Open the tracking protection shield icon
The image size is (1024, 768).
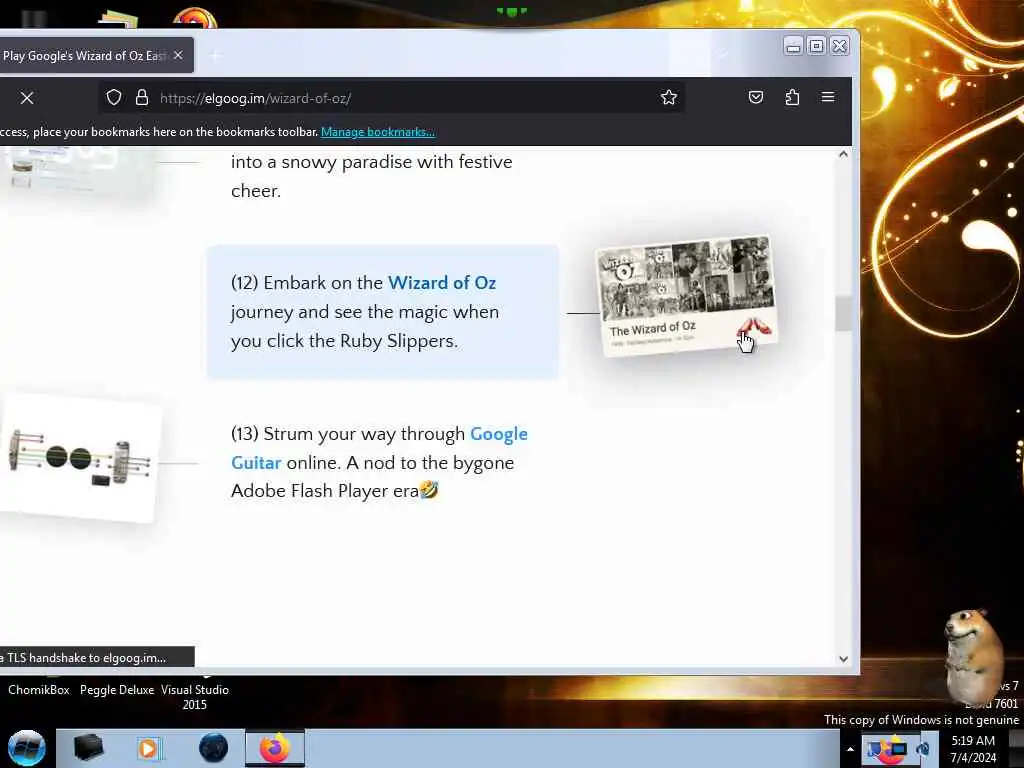(x=114, y=98)
